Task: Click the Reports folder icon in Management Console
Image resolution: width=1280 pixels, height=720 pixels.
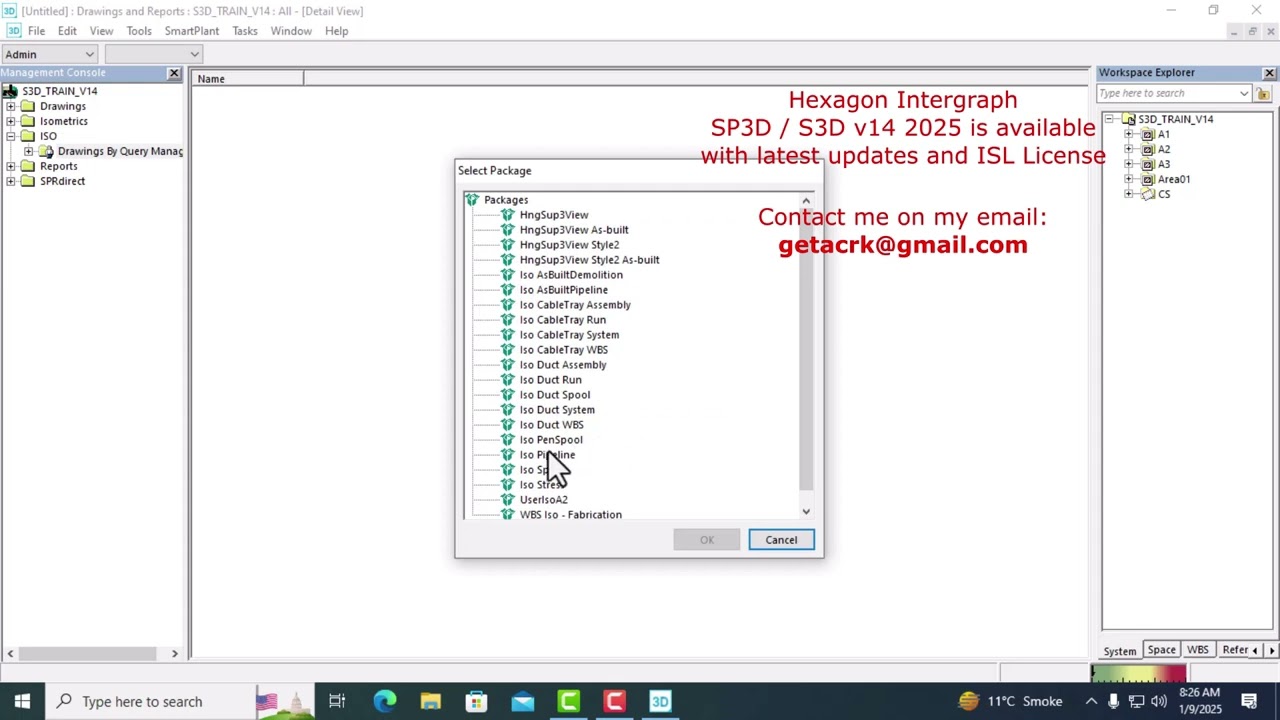Action: (x=28, y=166)
